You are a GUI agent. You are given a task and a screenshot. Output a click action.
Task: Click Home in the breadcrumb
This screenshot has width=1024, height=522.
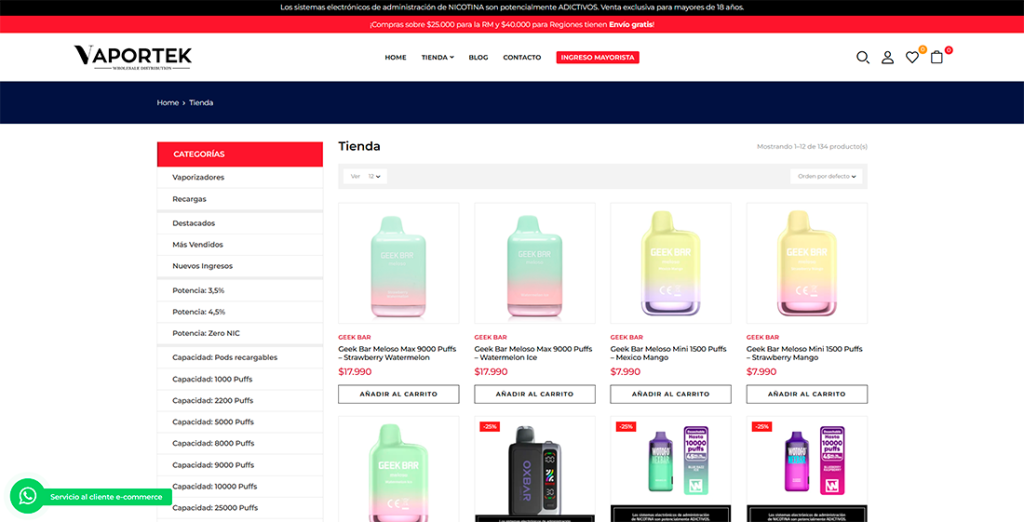(x=167, y=103)
